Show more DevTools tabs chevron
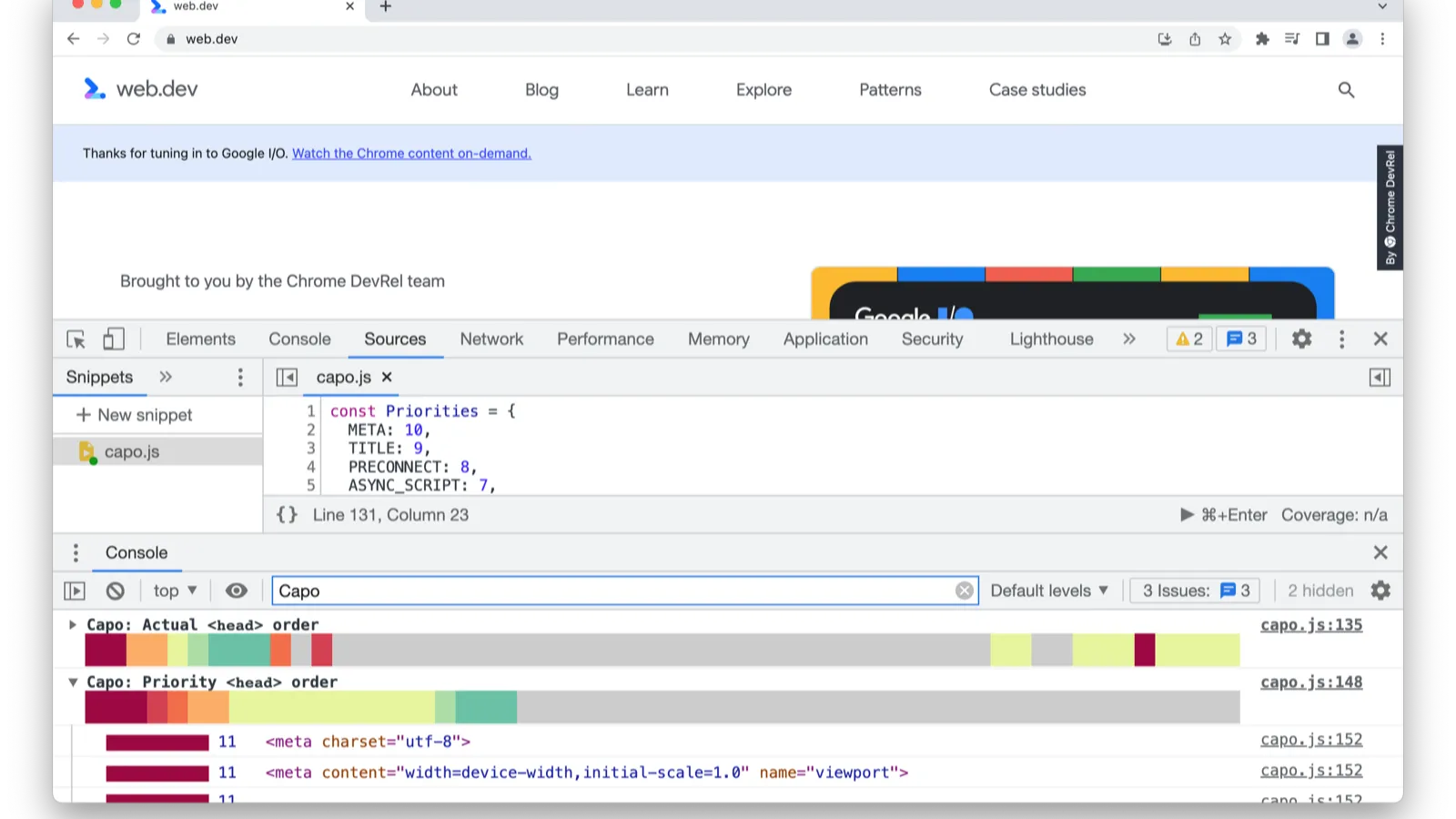The image size is (1456, 819). (x=1129, y=339)
